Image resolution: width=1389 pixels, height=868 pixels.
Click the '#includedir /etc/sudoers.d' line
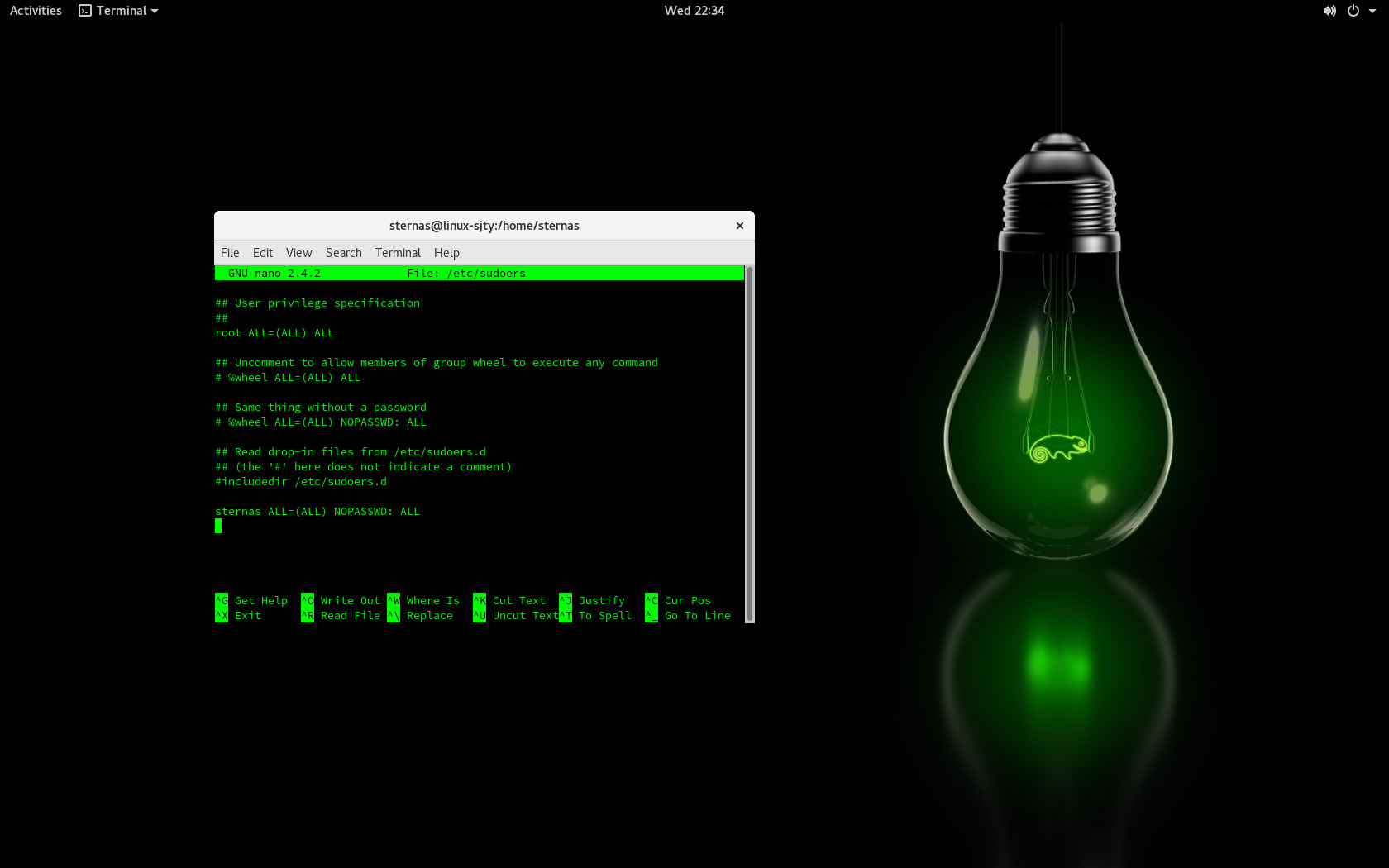(301, 482)
